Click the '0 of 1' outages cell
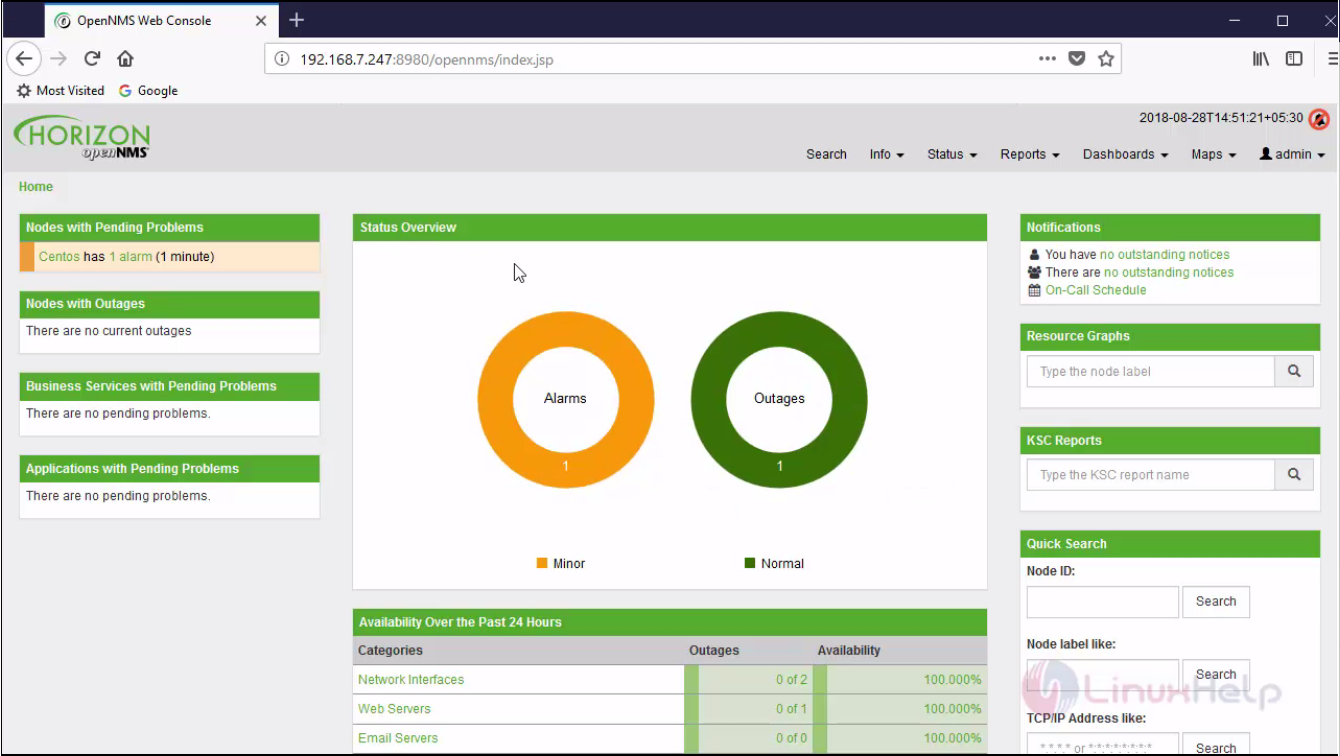Image resolution: width=1340 pixels, height=756 pixels. point(748,708)
